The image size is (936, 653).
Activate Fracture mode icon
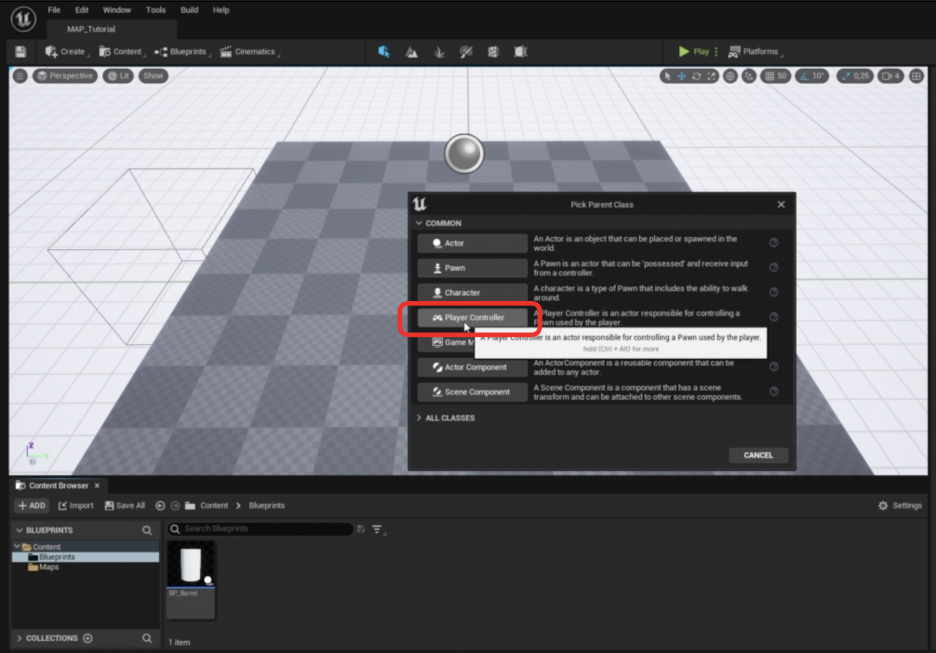493,52
